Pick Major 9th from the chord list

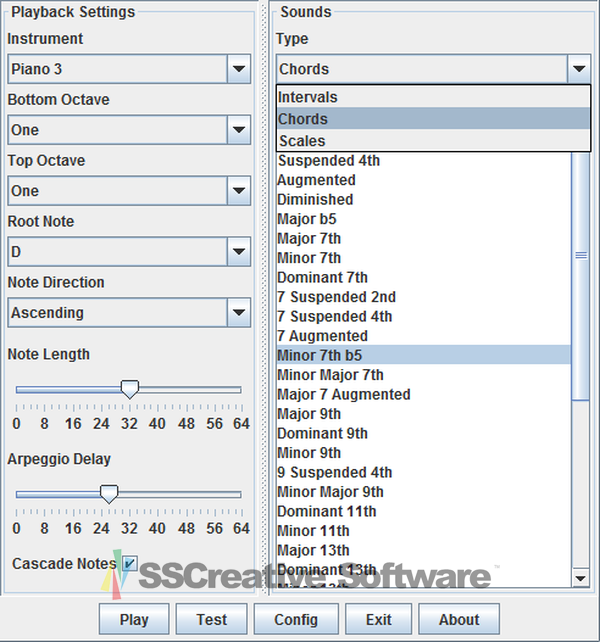[309, 414]
